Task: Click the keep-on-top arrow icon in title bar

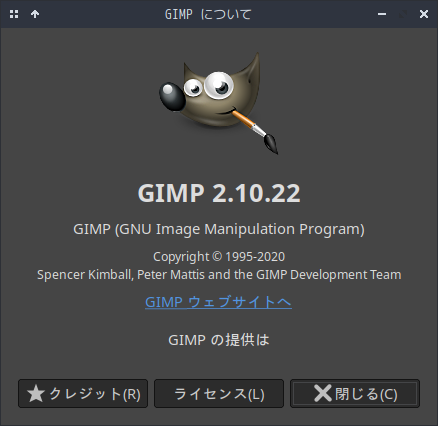Action: pyautogui.click(x=35, y=14)
